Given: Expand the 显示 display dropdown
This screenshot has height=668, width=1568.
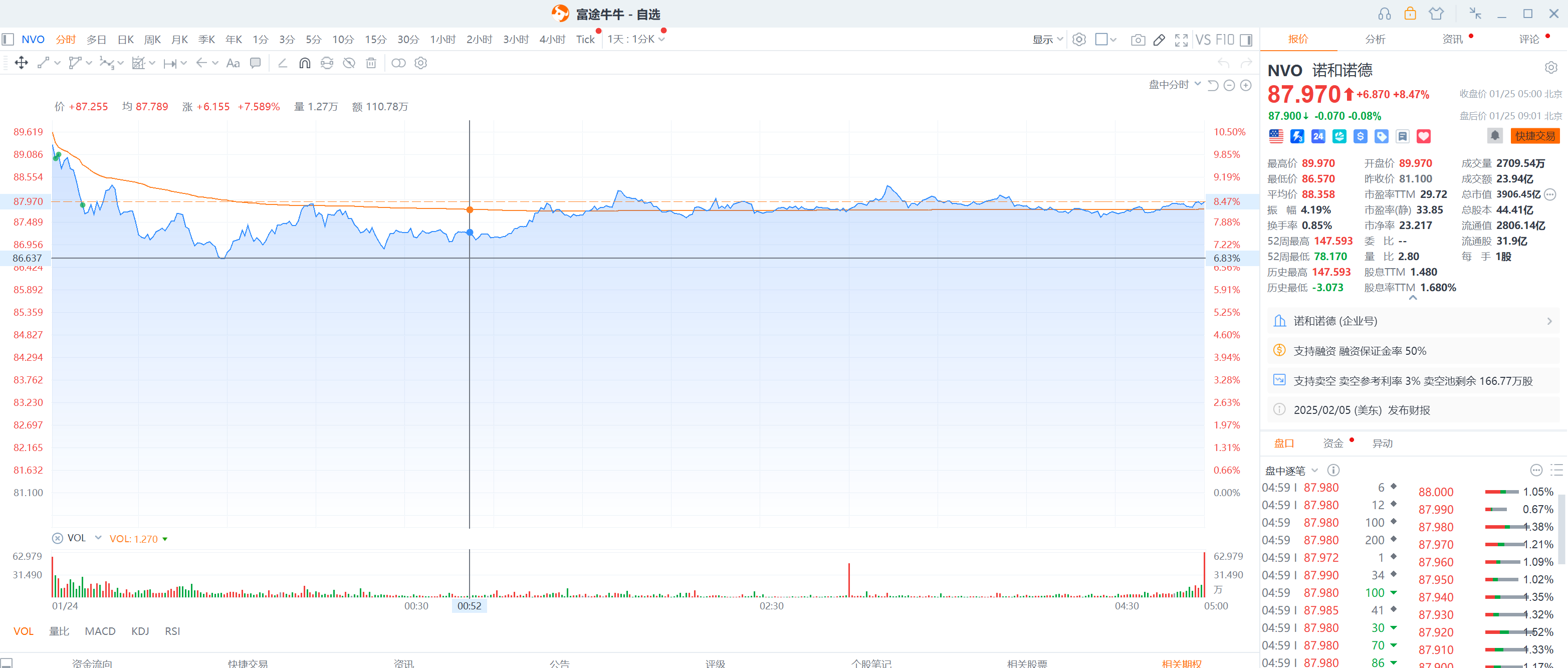Looking at the screenshot, I should tap(1047, 40).
